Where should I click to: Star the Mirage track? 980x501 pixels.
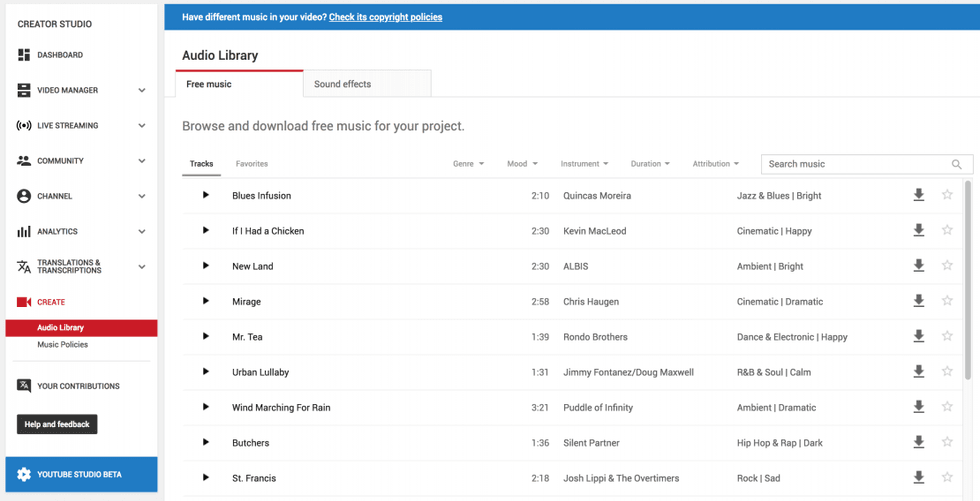947,300
